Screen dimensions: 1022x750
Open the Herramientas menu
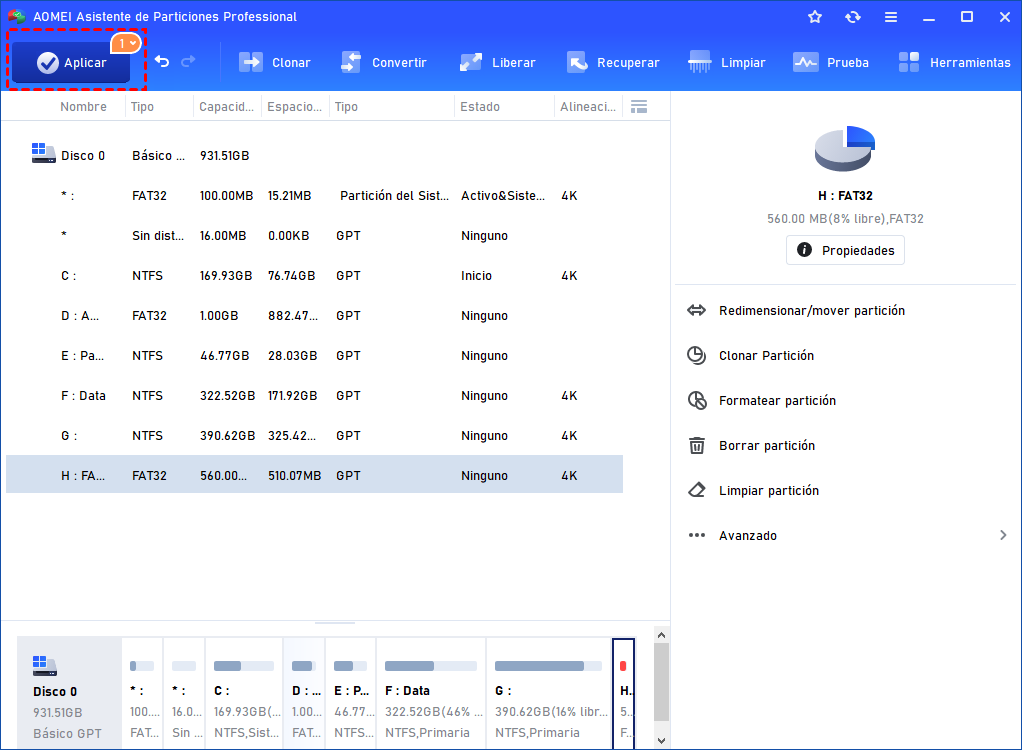[x=954, y=62]
